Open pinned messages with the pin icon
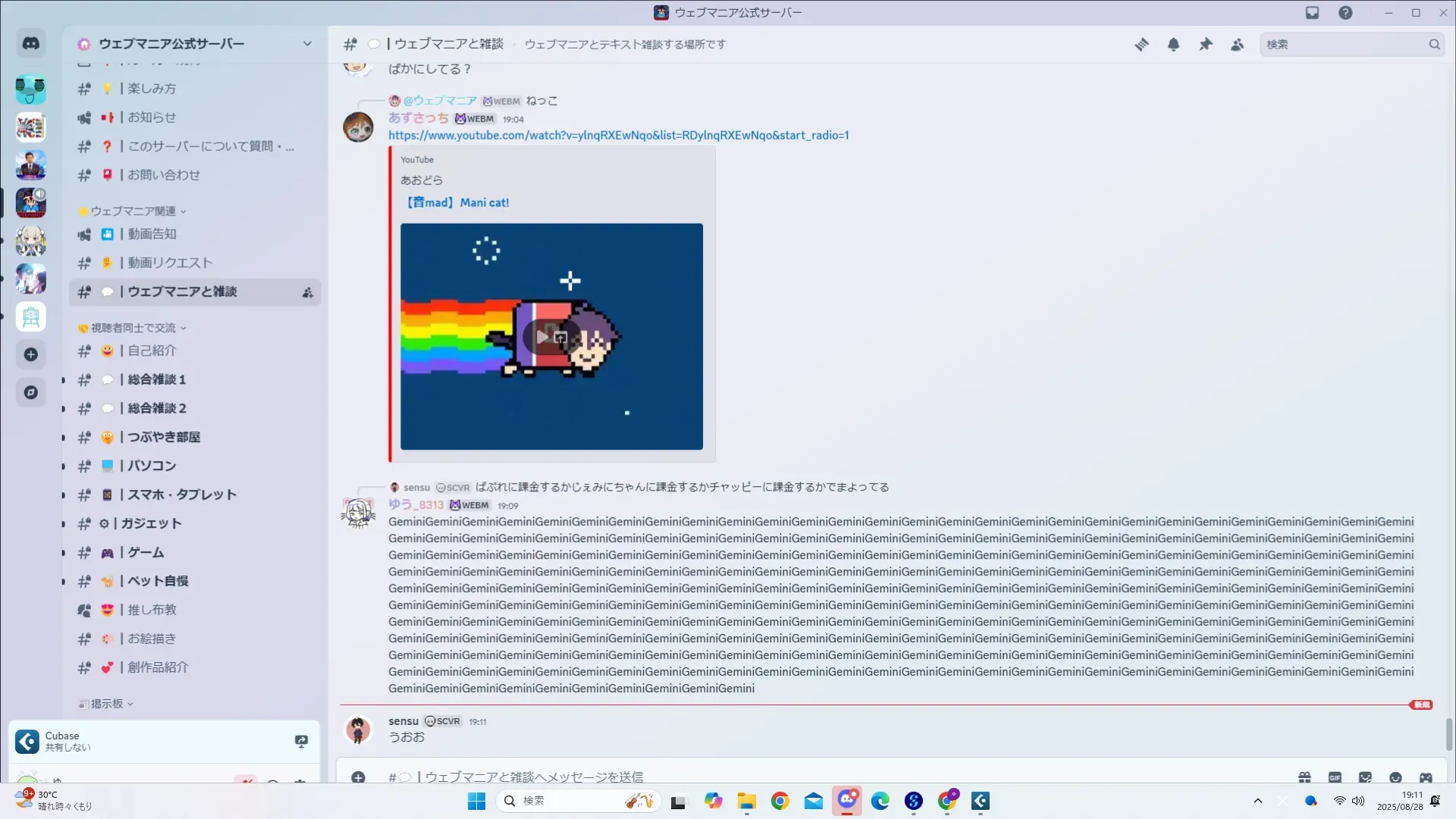Viewport: 1456px width, 819px height. click(x=1205, y=45)
